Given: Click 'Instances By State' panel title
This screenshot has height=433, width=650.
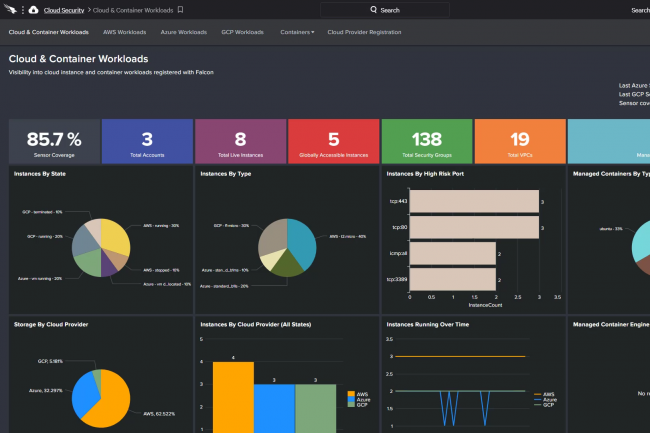Looking at the screenshot, I should (40, 174).
